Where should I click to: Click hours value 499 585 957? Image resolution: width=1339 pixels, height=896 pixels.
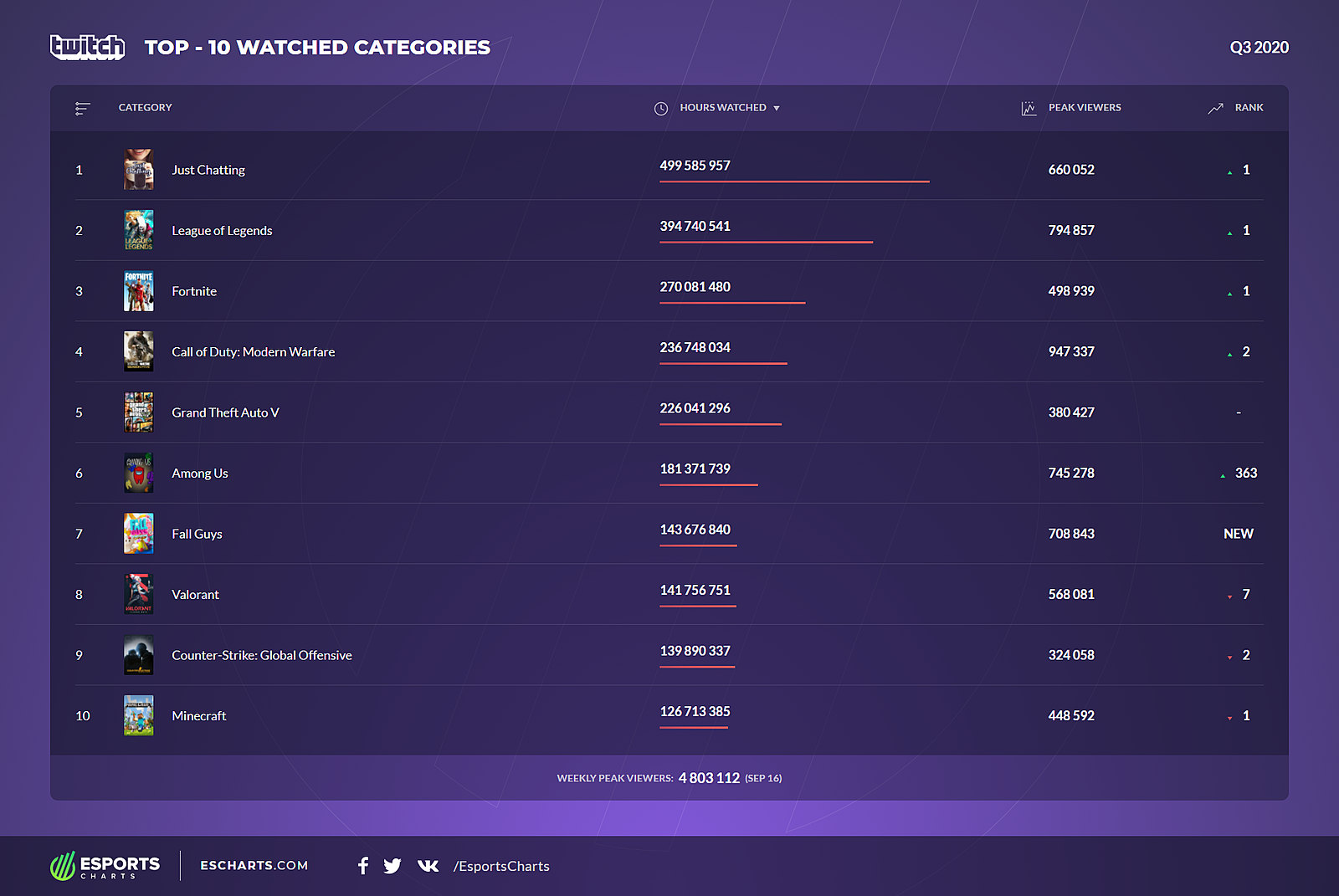pyautogui.click(x=695, y=166)
